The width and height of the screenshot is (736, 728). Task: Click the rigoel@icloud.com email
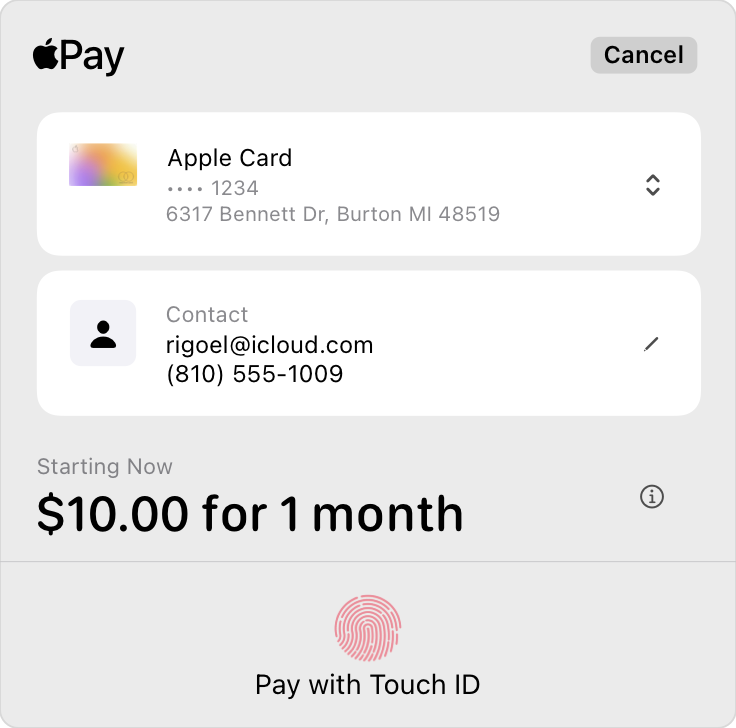tap(269, 345)
